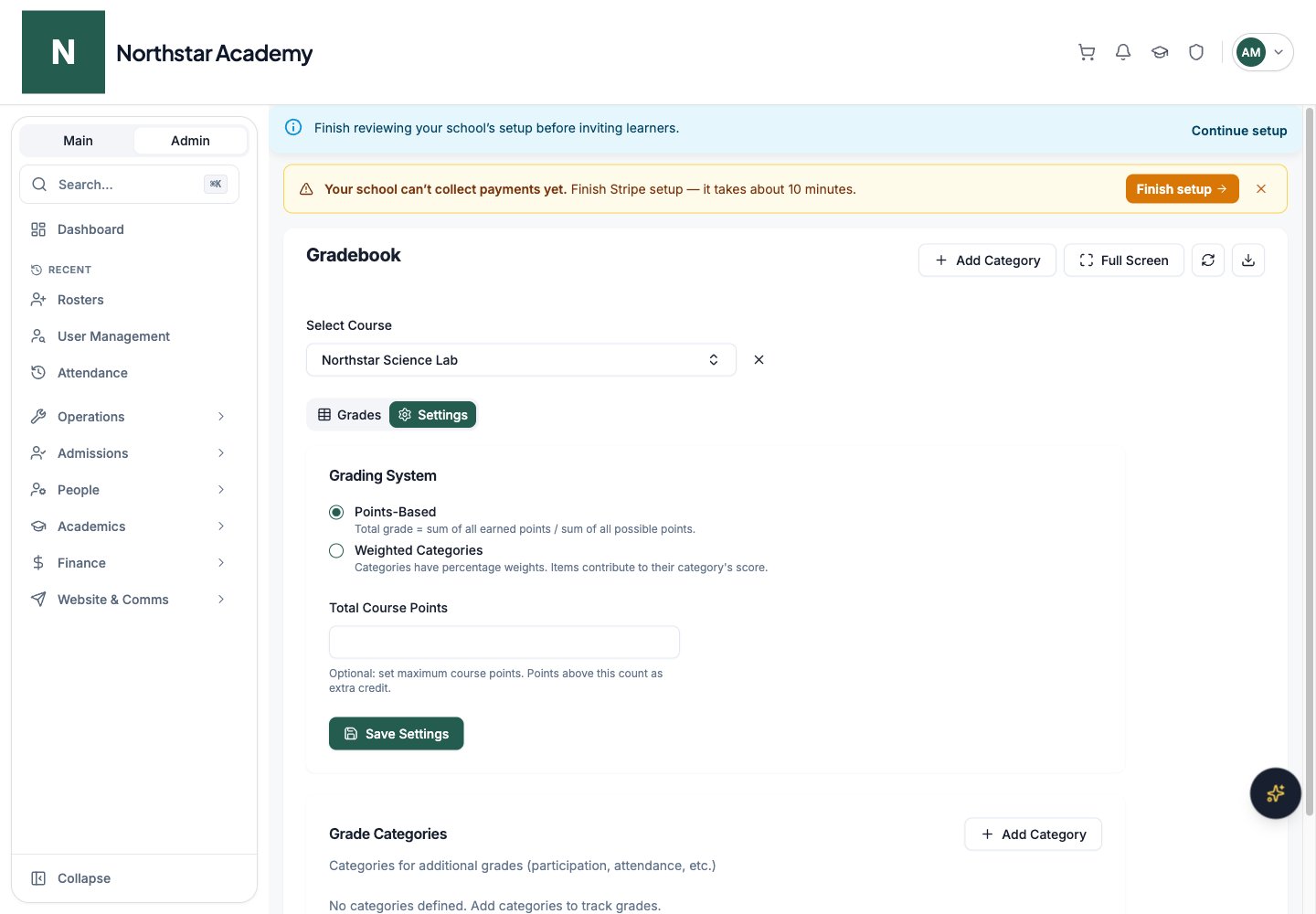Click the sidebar Search box
The image size is (1316, 914).
click(x=130, y=185)
